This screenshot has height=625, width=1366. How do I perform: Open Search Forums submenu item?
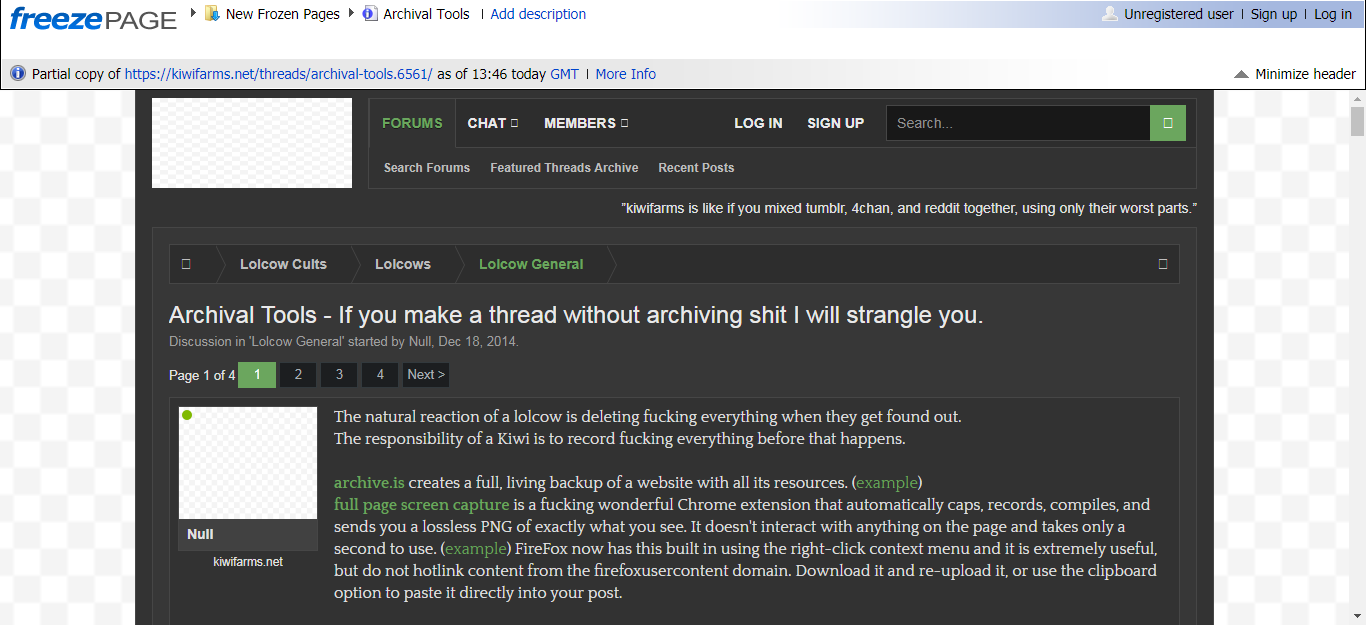[427, 168]
